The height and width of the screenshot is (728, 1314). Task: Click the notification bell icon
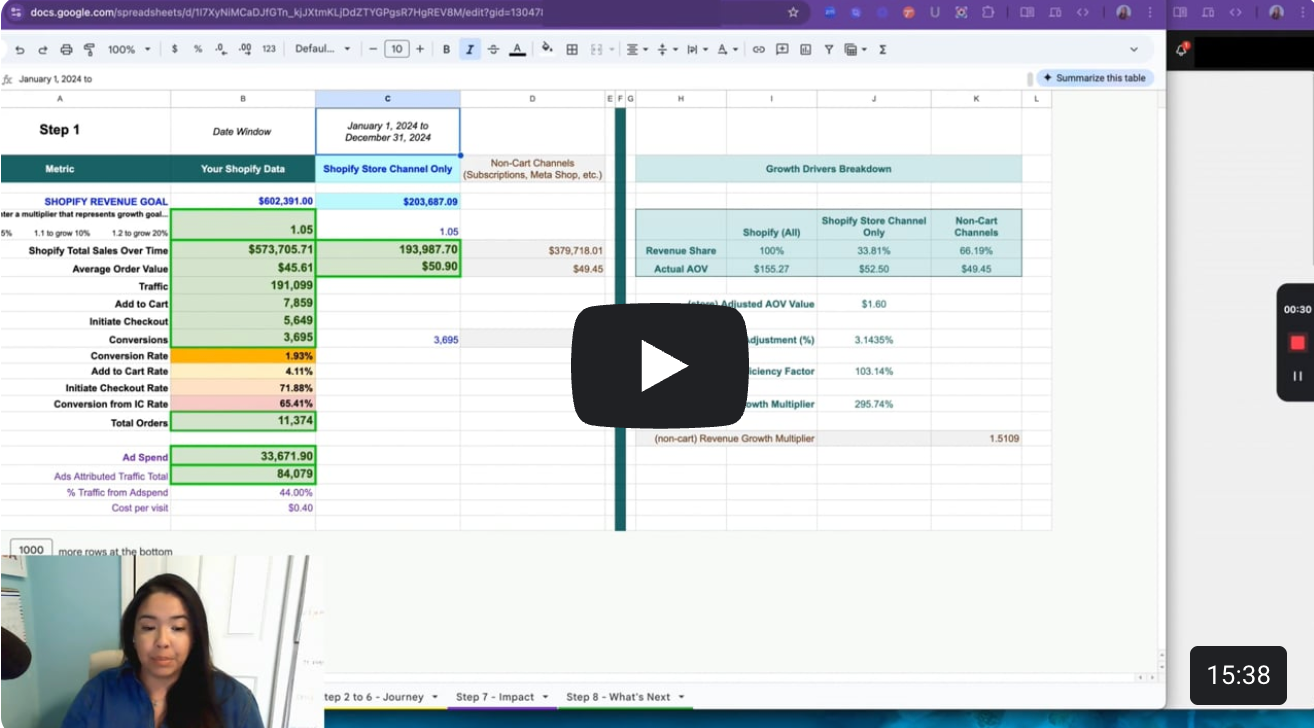click(1183, 49)
